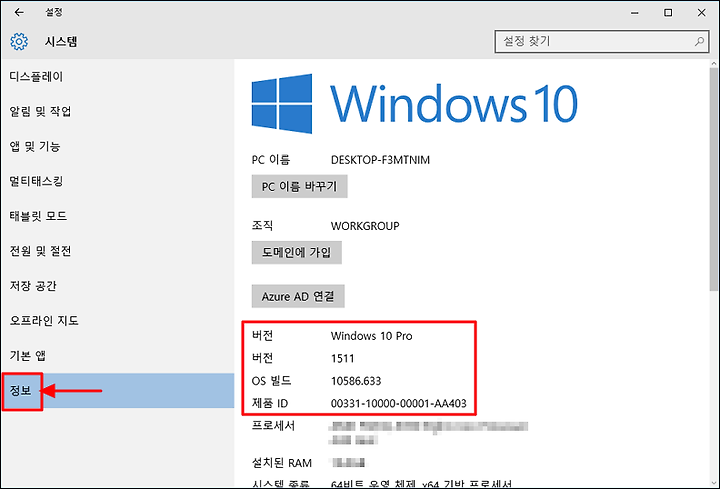Click the PC 이름 바꾸기 button

pos(299,186)
